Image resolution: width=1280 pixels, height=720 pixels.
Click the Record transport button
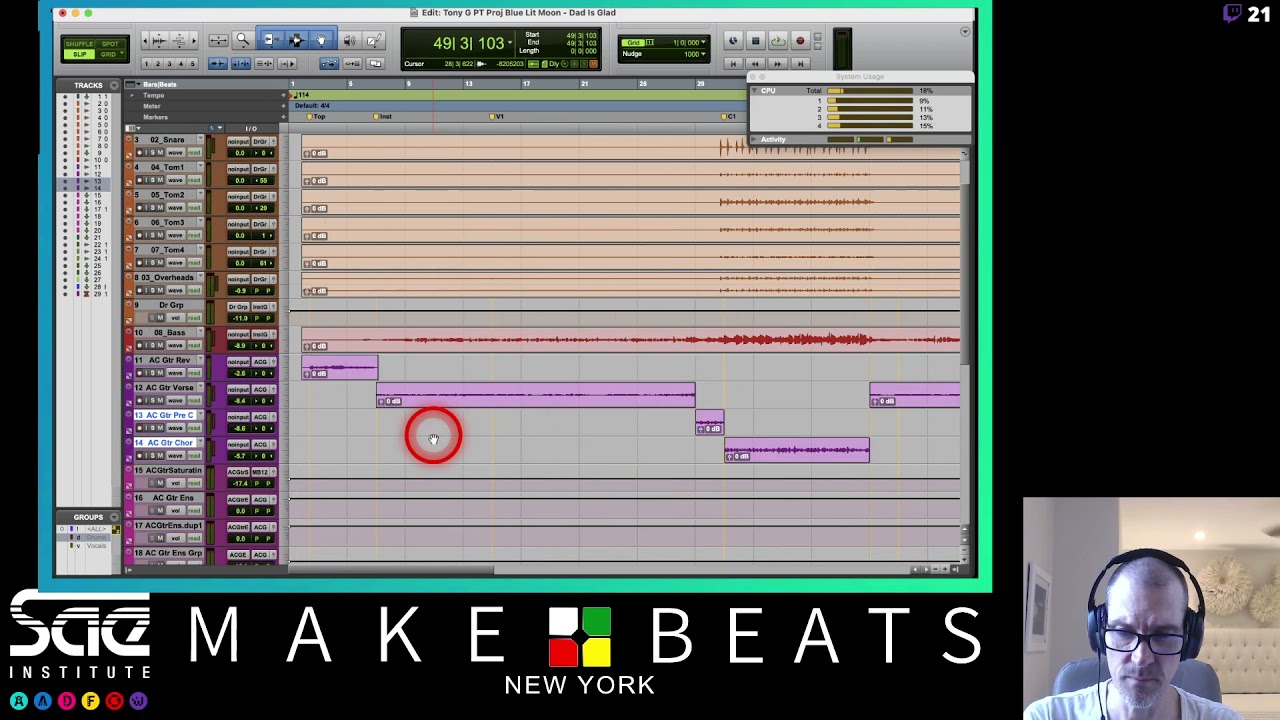pyautogui.click(x=800, y=41)
